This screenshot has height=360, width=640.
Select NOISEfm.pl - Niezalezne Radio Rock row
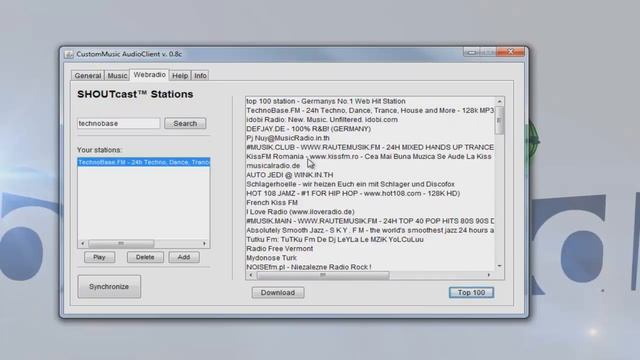370,267
